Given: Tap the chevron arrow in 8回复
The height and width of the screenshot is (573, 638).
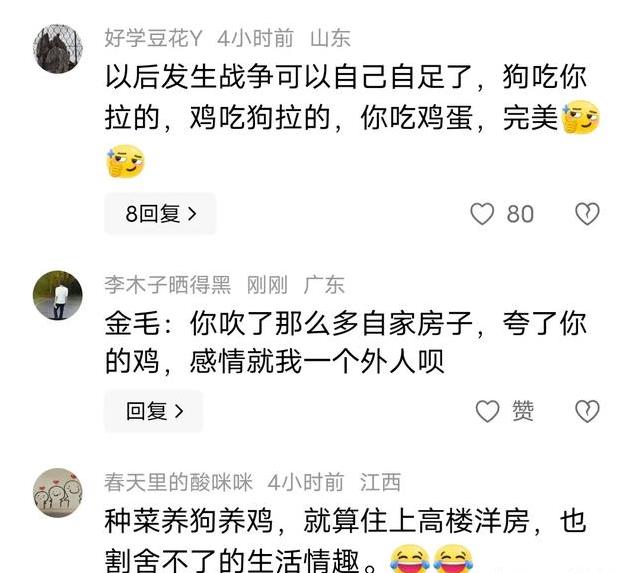Looking at the screenshot, I should [x=192, y=214].
